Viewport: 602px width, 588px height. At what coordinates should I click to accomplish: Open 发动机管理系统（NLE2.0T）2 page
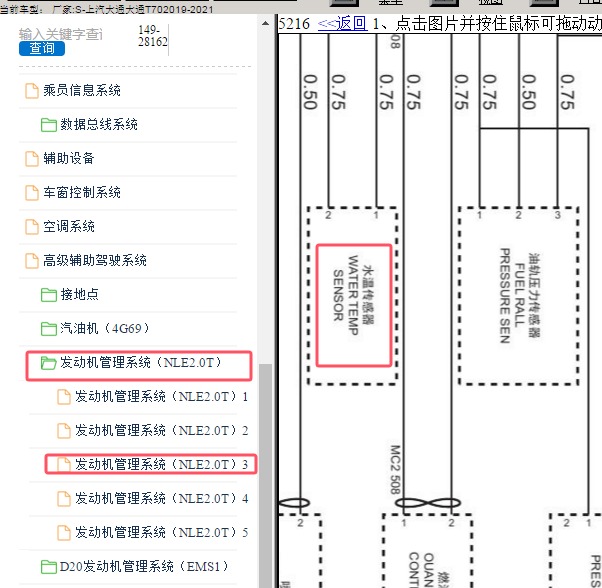pyautogui.click(x=162, y=430)
